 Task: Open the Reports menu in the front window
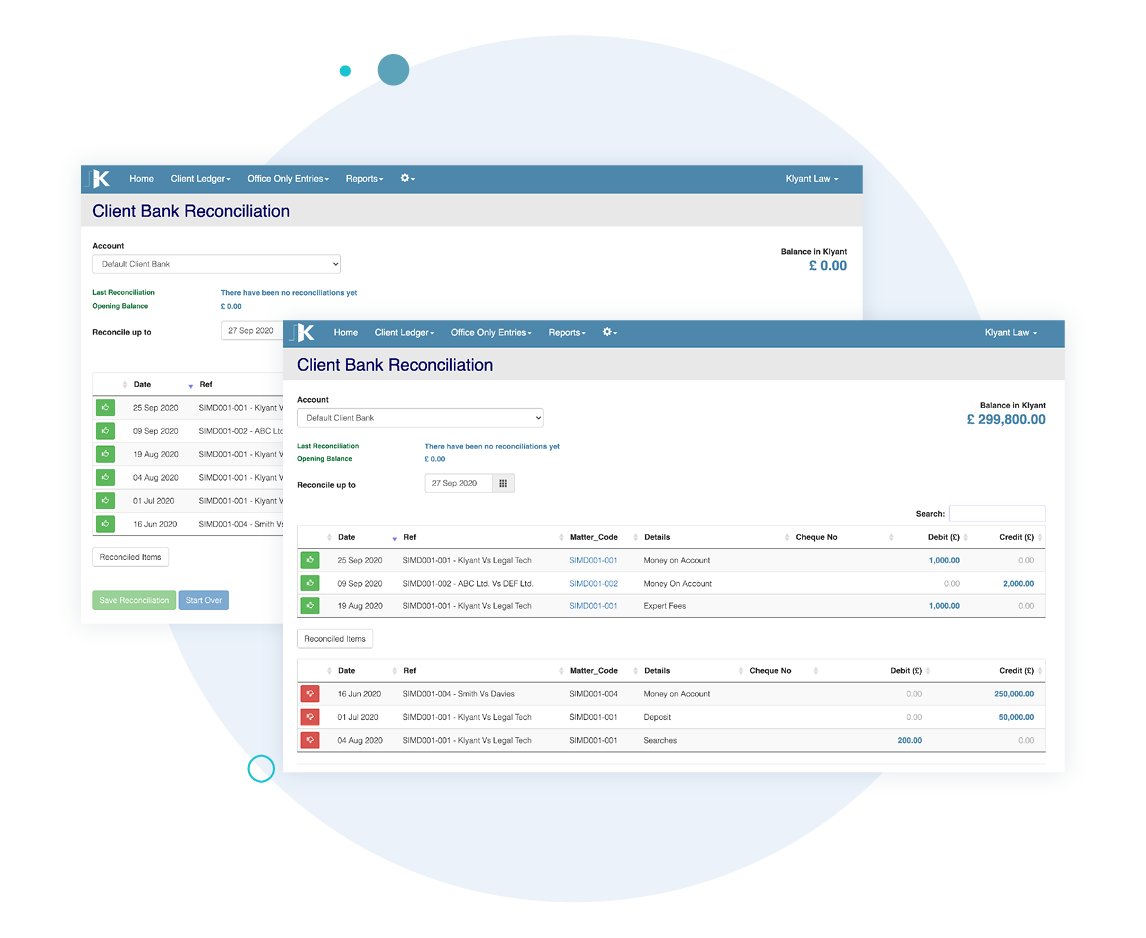tap(567, 333)
